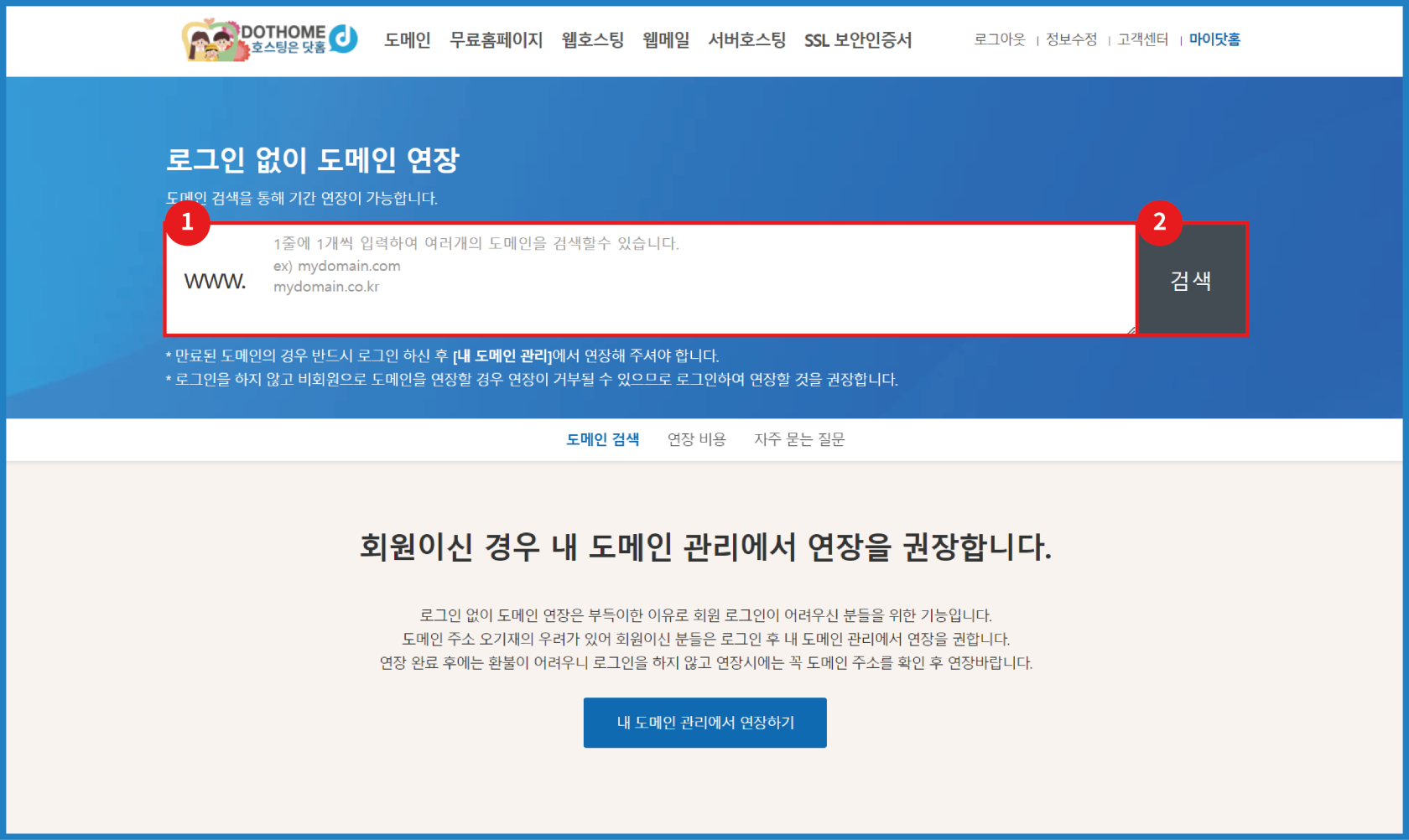Screen dimensions: 1409x840
Task: Select 웹호스팅 from the navigation bar
Action: [x=592, y=39]
